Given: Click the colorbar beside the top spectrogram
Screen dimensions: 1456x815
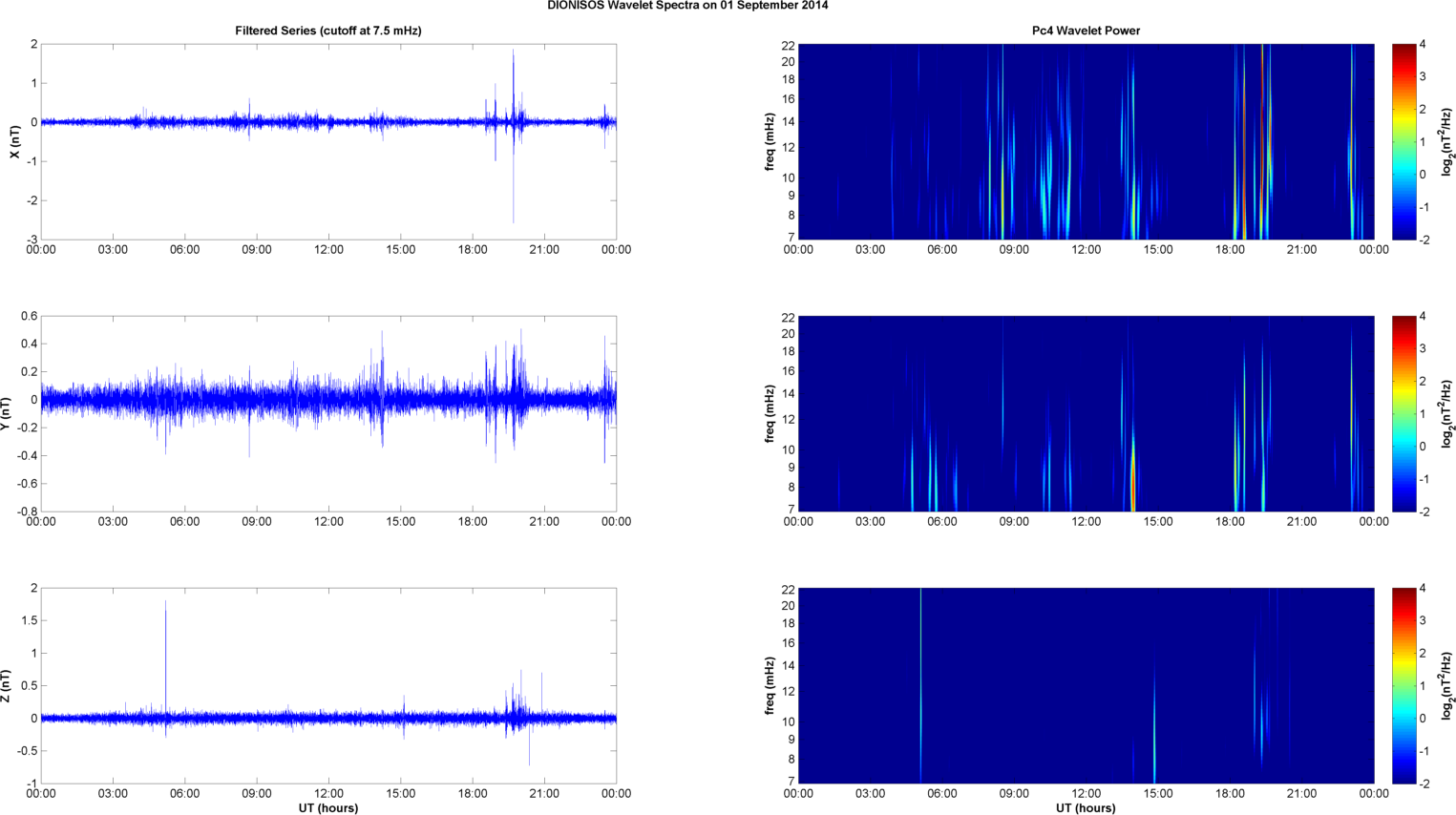Looking at the screenshot, I should (1403, 141).
